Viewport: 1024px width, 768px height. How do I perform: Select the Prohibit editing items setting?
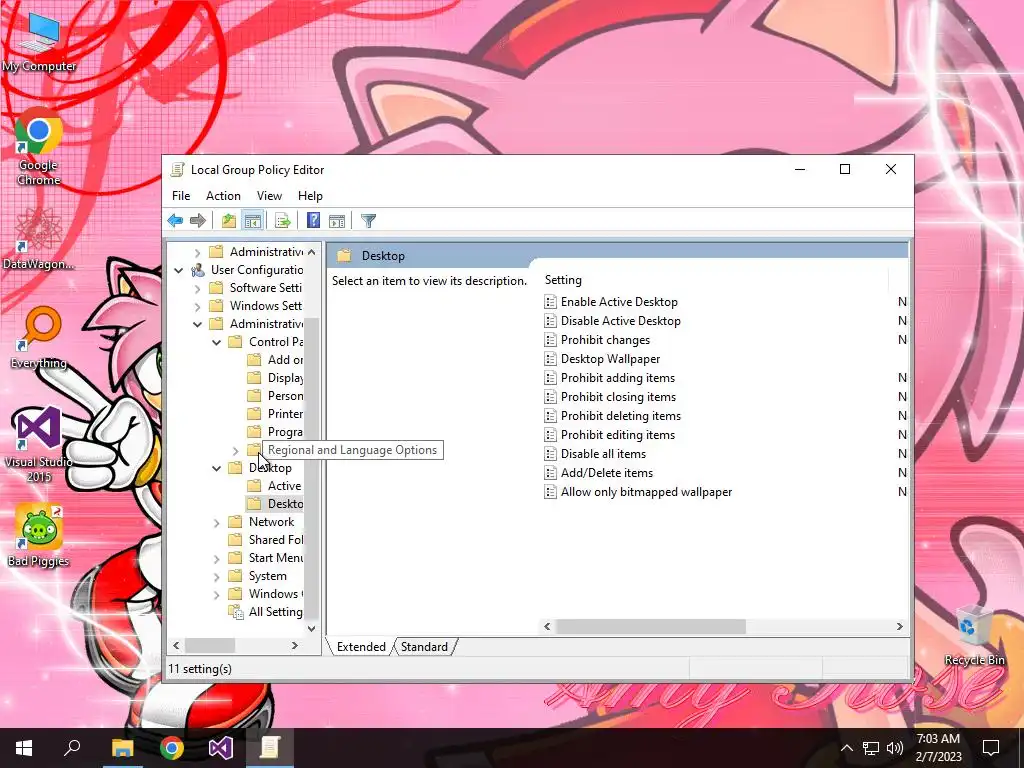tap(610, 434)
